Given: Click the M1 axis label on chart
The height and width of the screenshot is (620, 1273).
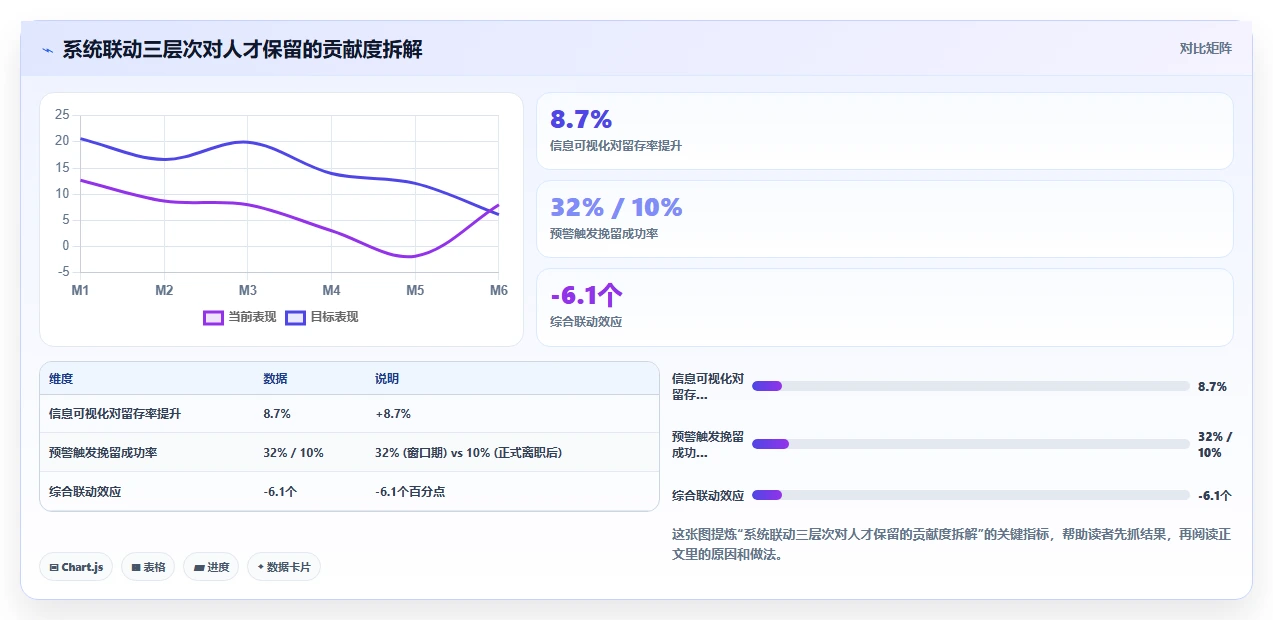Looking at the screenshot, I should (x=80, y=290).
